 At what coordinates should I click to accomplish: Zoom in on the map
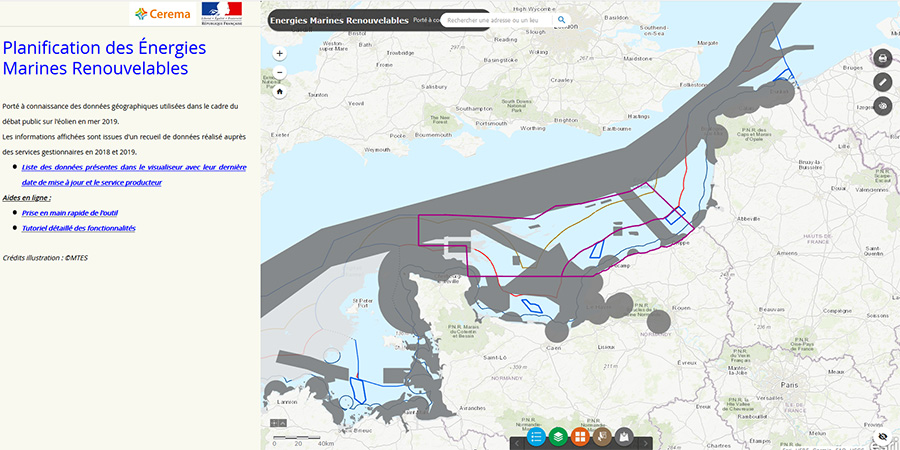coord(279,54)
